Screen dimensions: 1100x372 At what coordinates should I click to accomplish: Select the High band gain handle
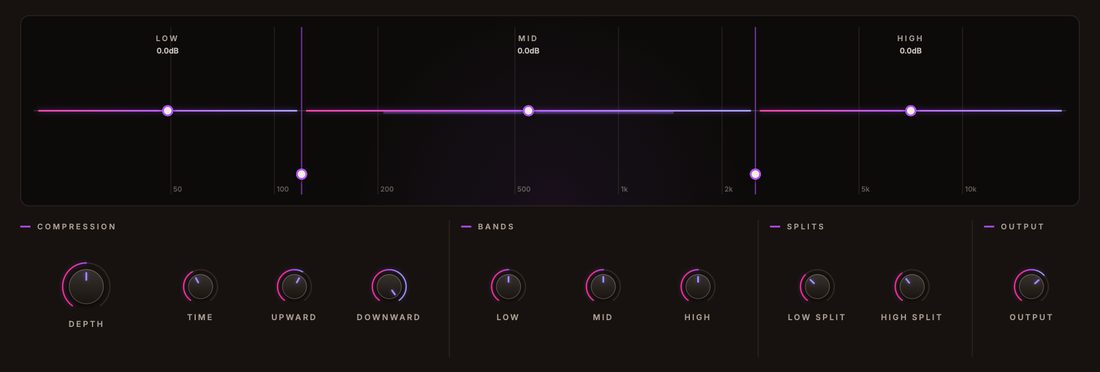pos(911,111)
